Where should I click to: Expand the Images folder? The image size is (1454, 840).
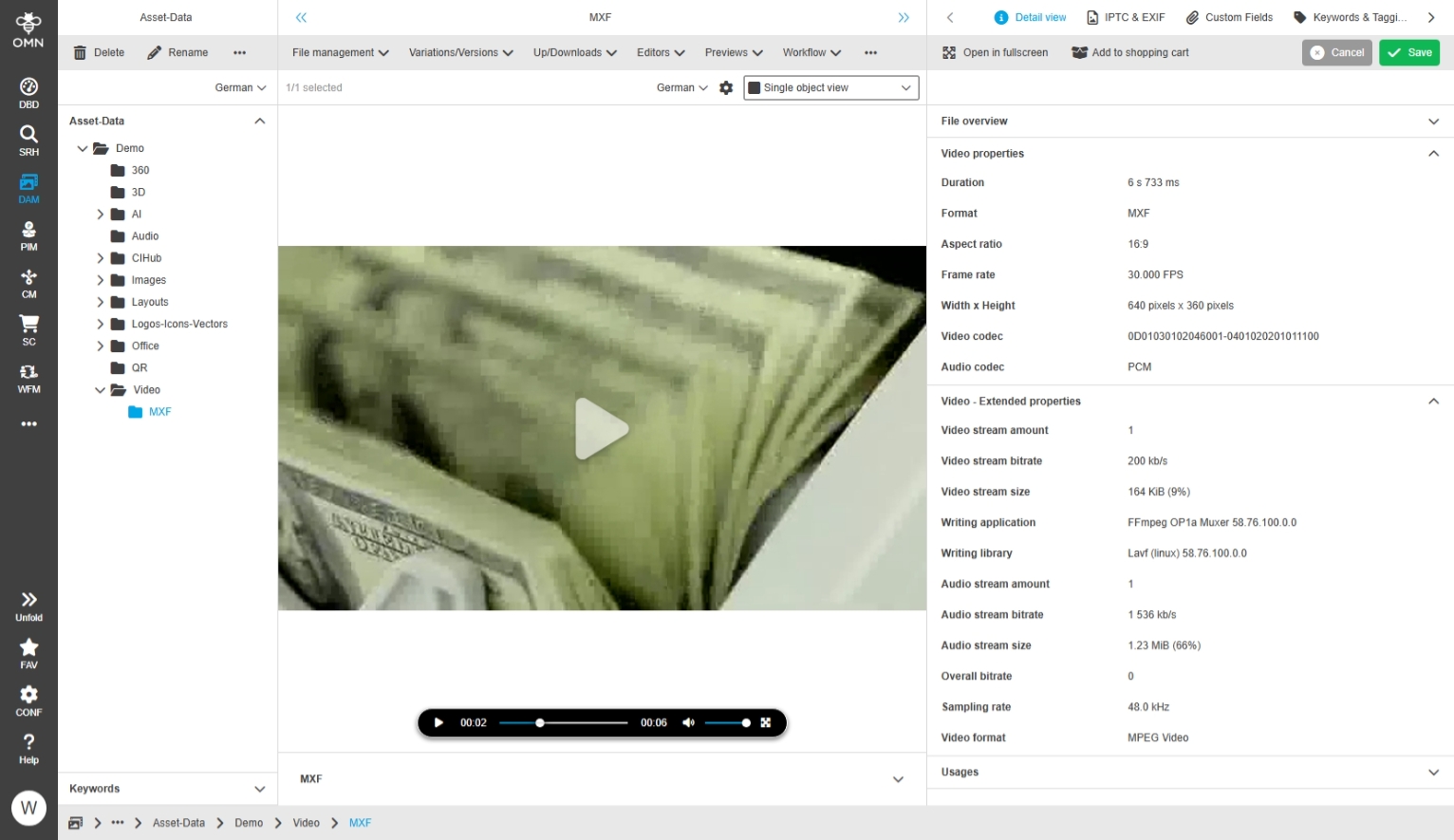click(100, 280)
